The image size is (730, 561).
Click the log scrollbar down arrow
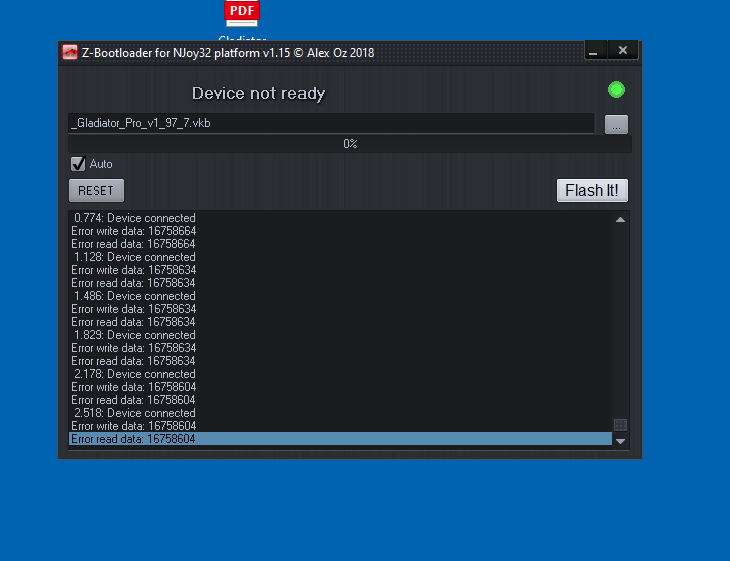pyautogui.click(x=620, y=441)
